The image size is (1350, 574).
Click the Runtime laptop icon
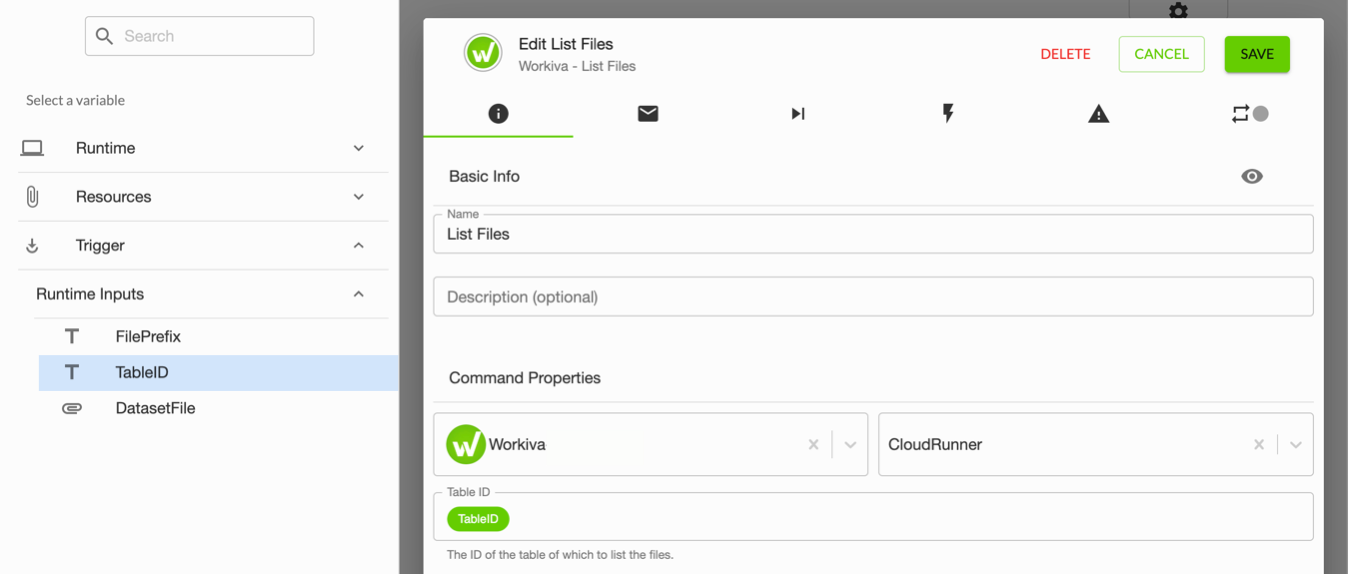(x=32, y=148)
